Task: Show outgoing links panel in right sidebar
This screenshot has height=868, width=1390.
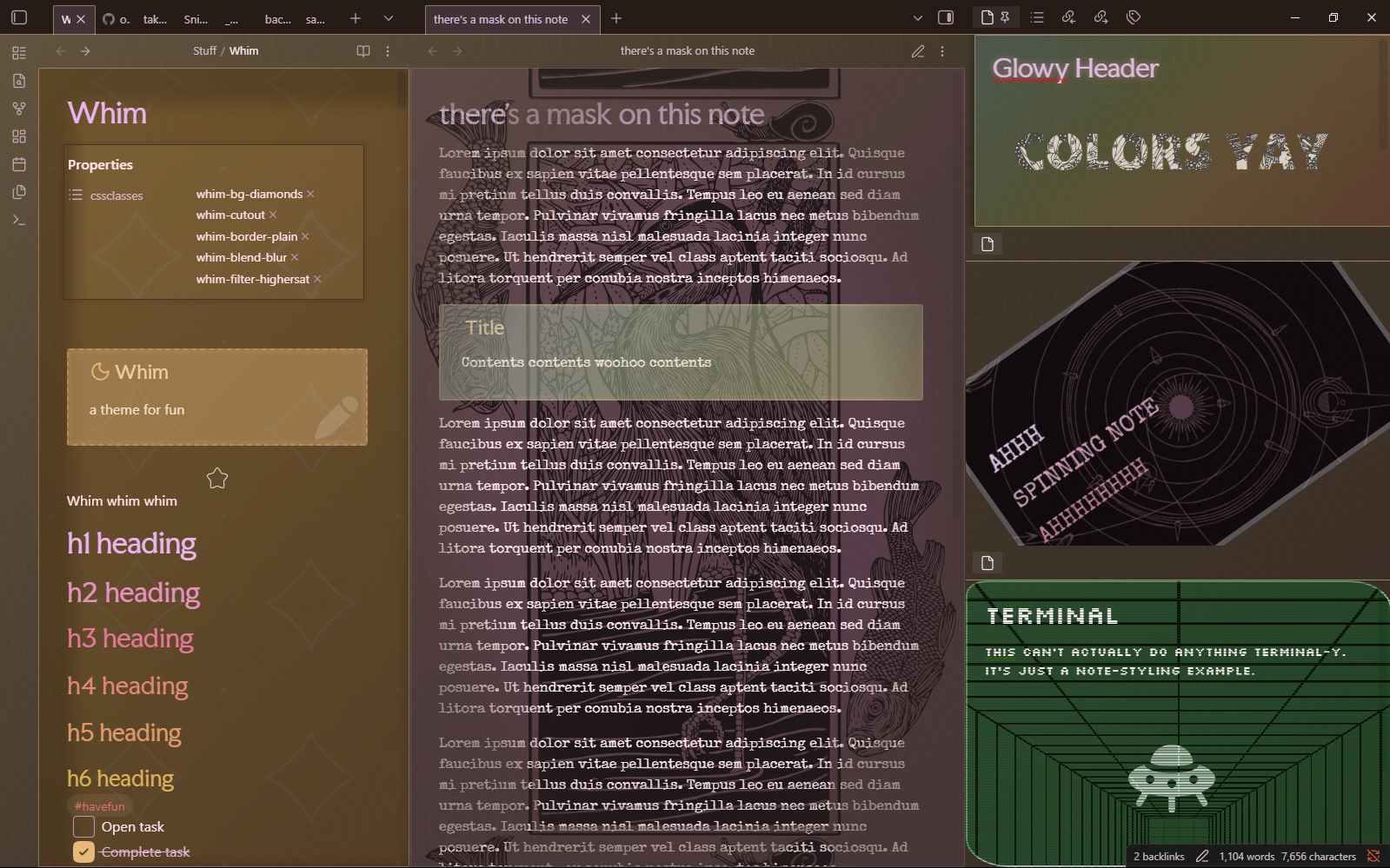Action: tap(1101, 17)
